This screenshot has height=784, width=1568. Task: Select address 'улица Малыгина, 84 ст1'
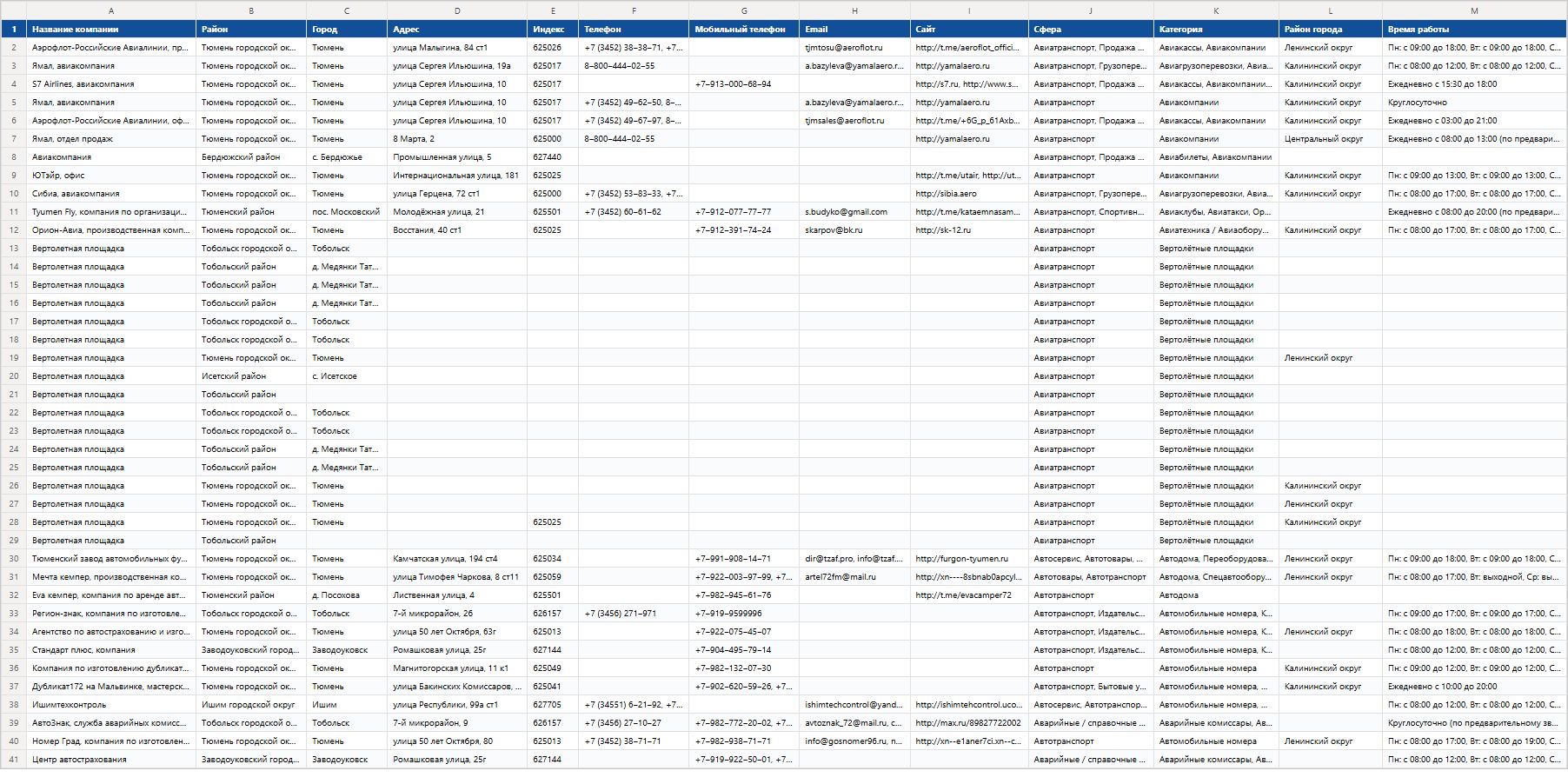coord(457,48)
